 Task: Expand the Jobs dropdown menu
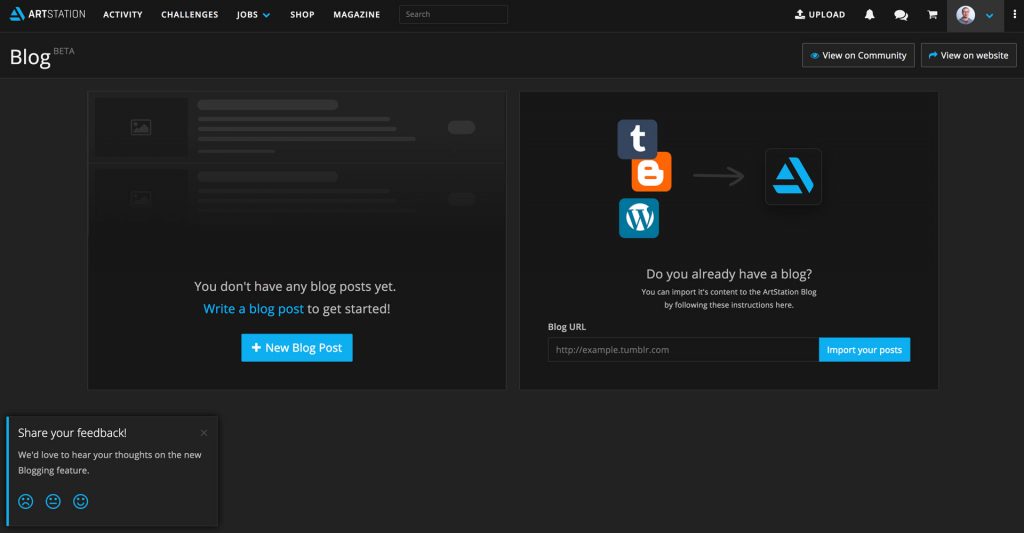(x=253, y=14)
